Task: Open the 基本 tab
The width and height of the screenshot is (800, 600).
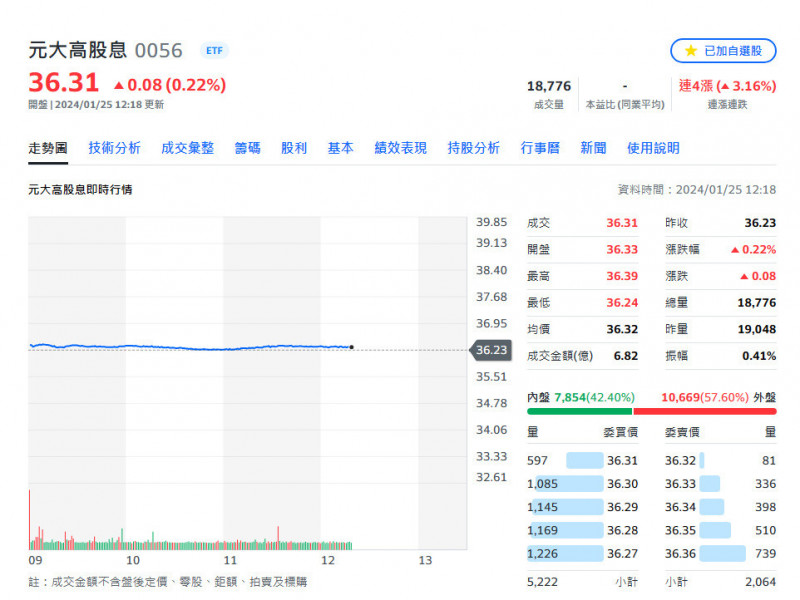Action: (340, 148)
